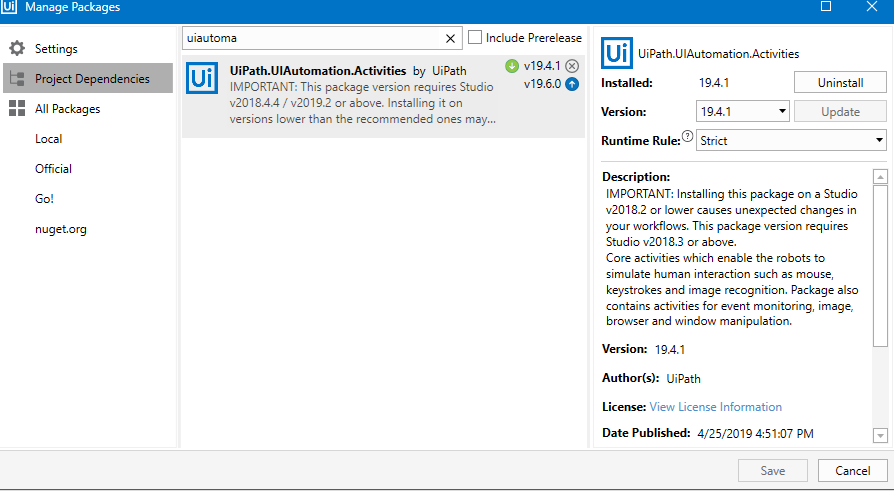Click the Date Published 4/25/2019 4:51:07 PM value
This screenshot has width=894, height=491.
pyautogui.click(x=755, y=433)
